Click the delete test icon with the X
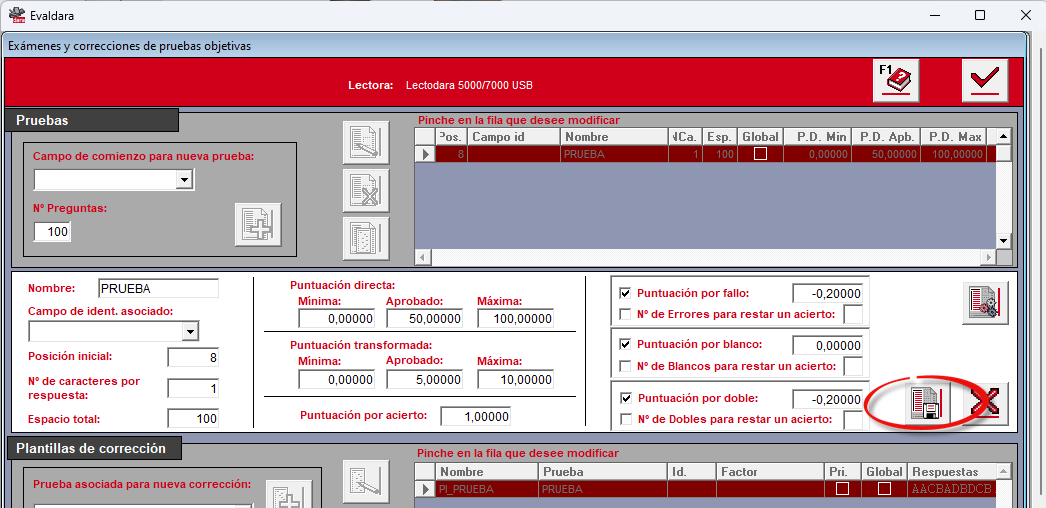1046x508 pixels. pyautogui.click(x=366, y=191)
